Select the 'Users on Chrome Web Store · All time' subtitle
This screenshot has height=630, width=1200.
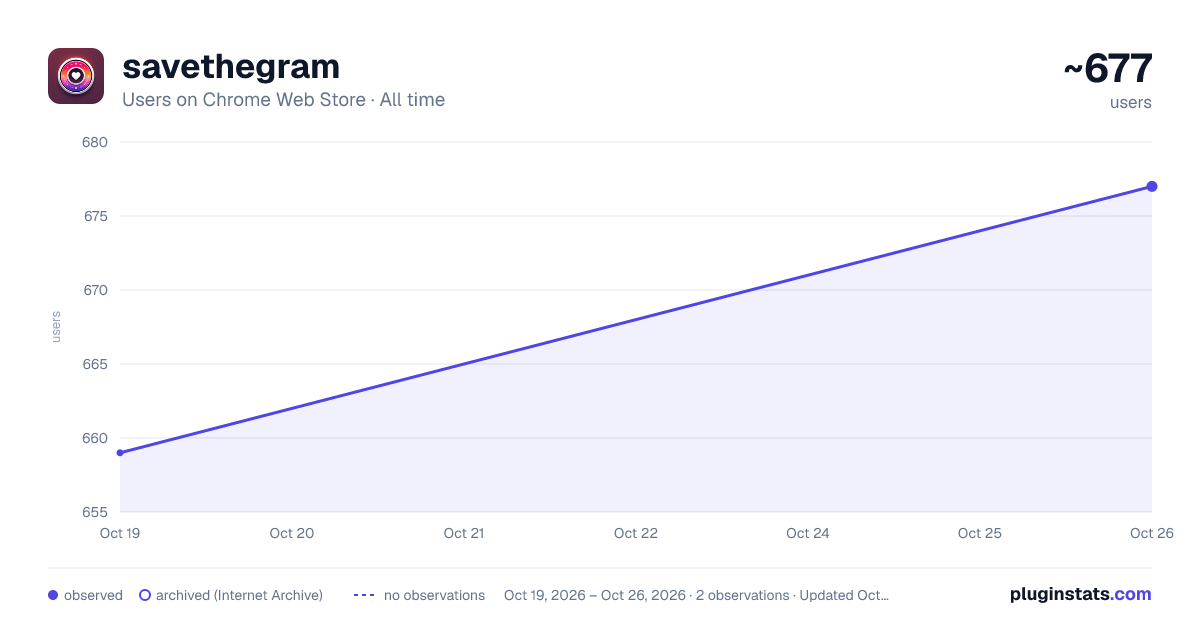[x=283, y=100]
